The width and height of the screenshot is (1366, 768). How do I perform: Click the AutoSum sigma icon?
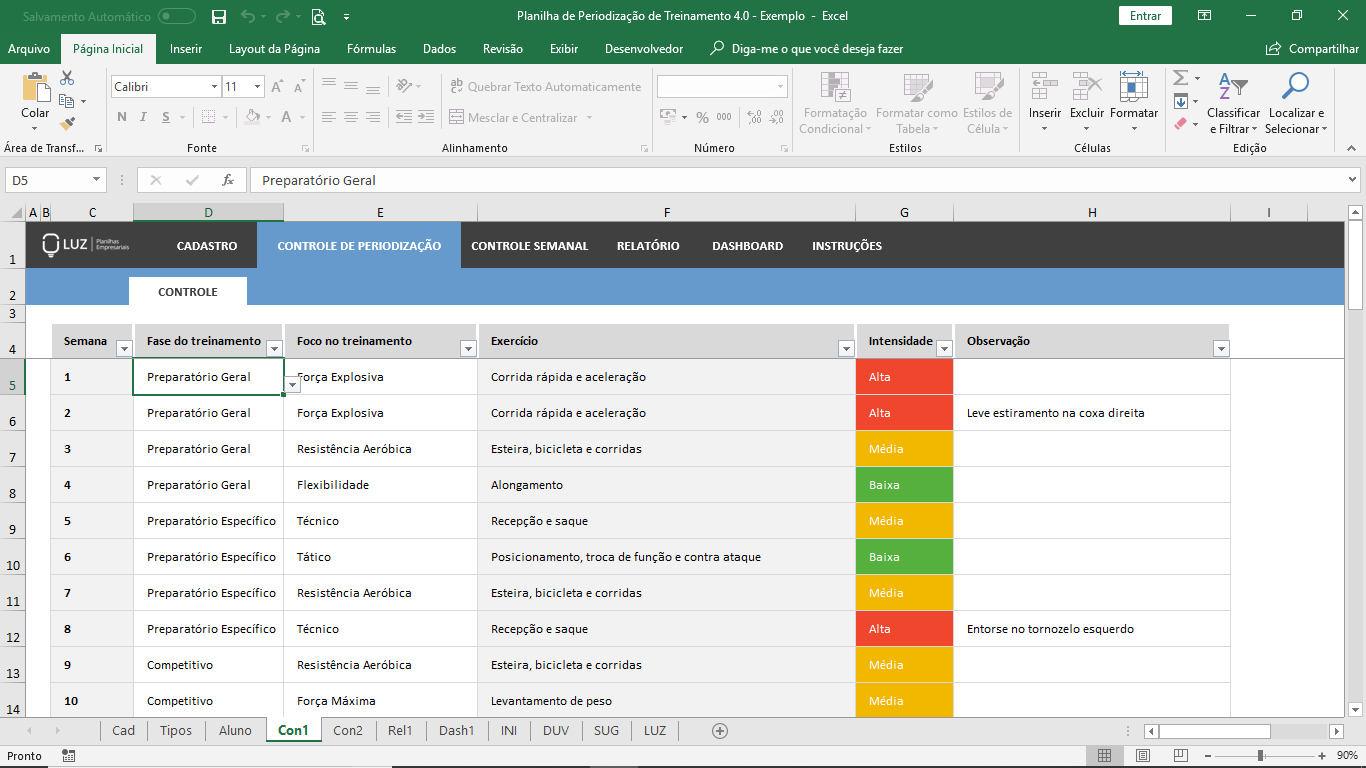click(1180, 78)
